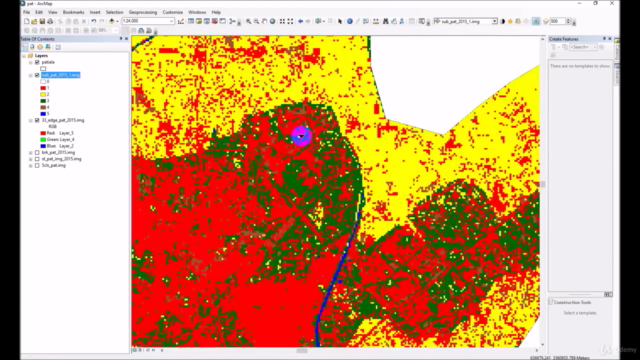Uncheck the 33_edge_pat_2015.img layer checkbox
The height and width of the screenshot is (360, 640).
pyautogui.click(x=37, y=120)
